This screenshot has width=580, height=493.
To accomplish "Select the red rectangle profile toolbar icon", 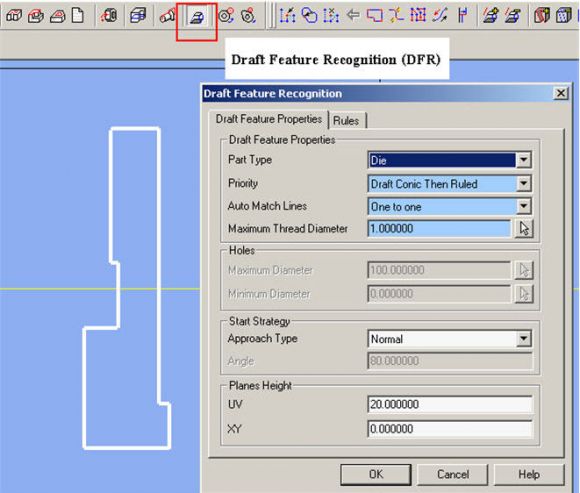I will click(374, 16).
